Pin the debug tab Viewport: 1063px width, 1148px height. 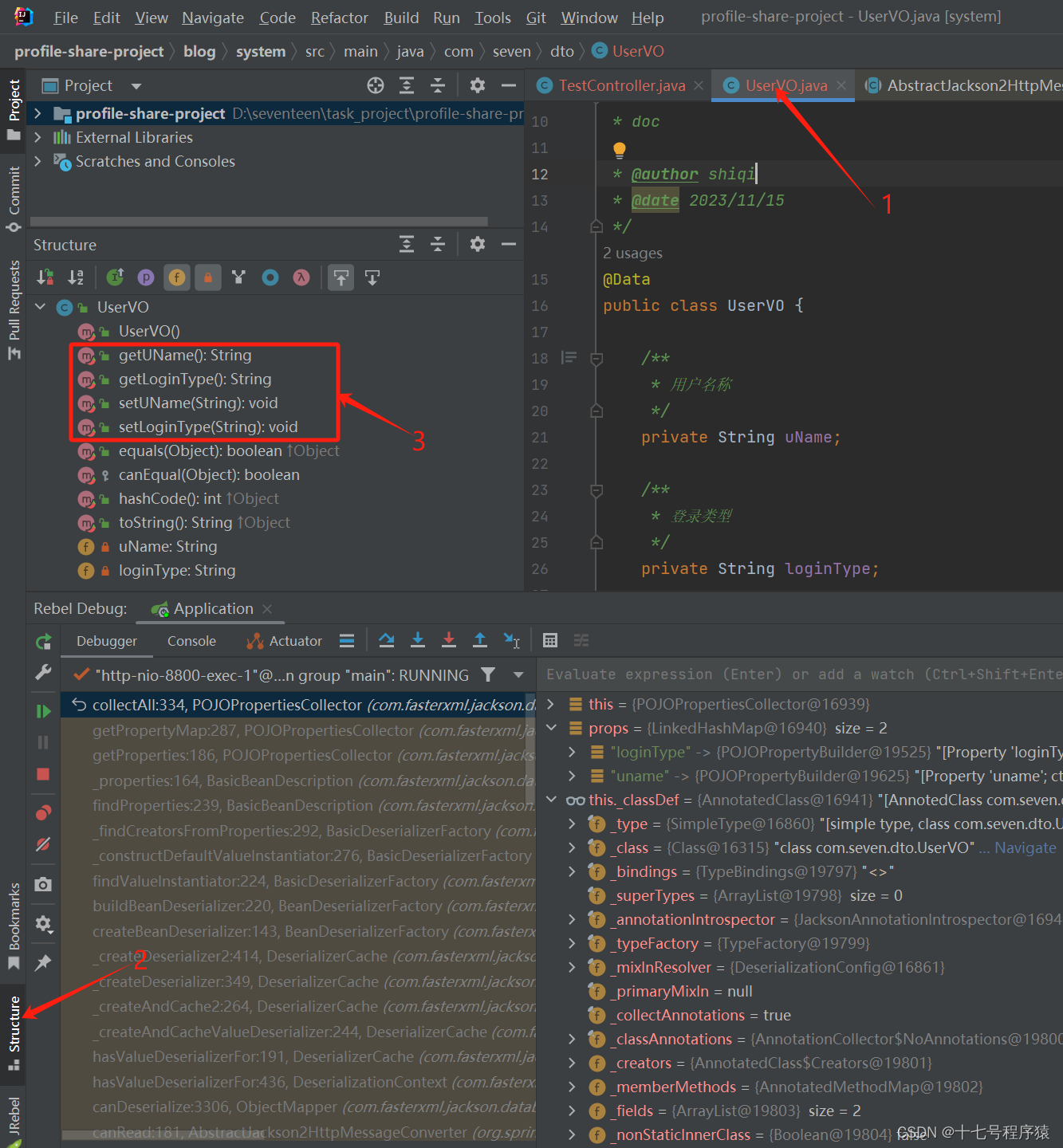pyautogui.click(x=44, y=962)
